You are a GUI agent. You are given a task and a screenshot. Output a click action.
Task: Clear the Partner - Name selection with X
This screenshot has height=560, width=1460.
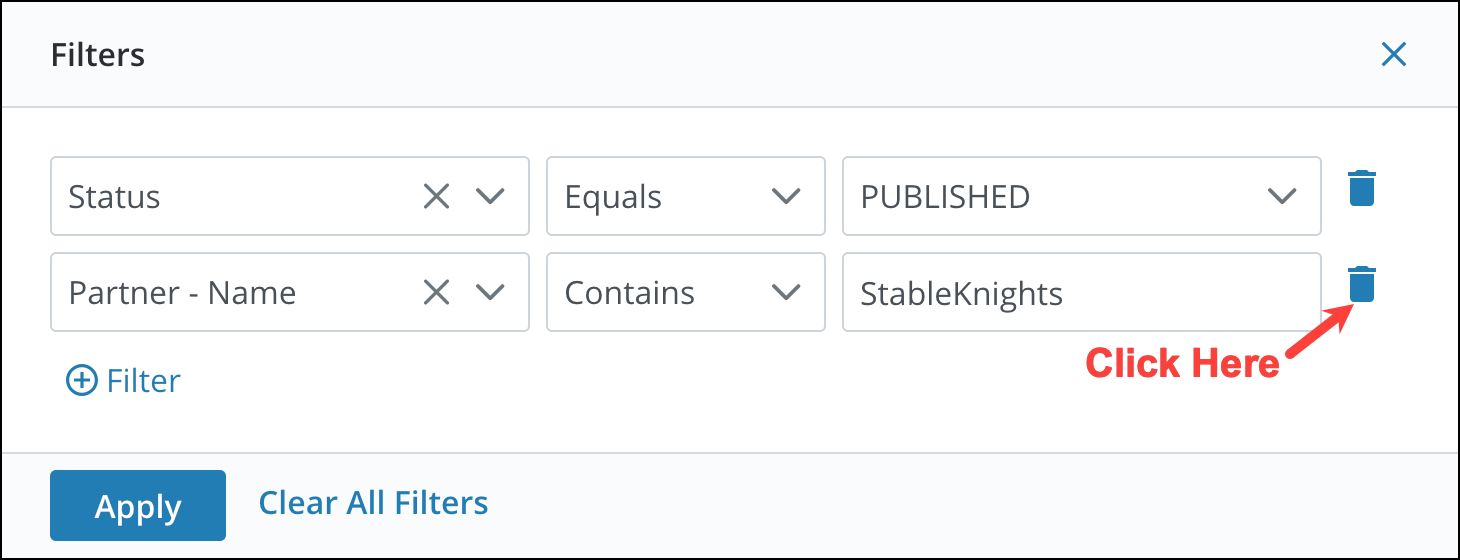(x=436, y=293)
